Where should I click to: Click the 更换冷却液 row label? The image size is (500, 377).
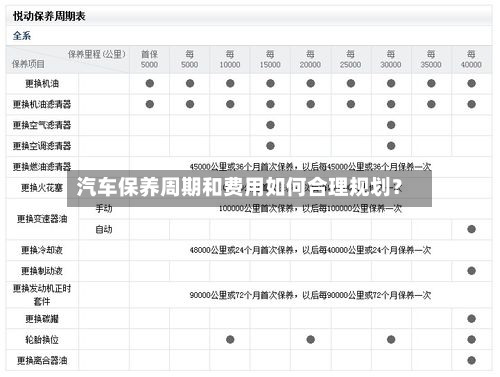pos(42,250)
